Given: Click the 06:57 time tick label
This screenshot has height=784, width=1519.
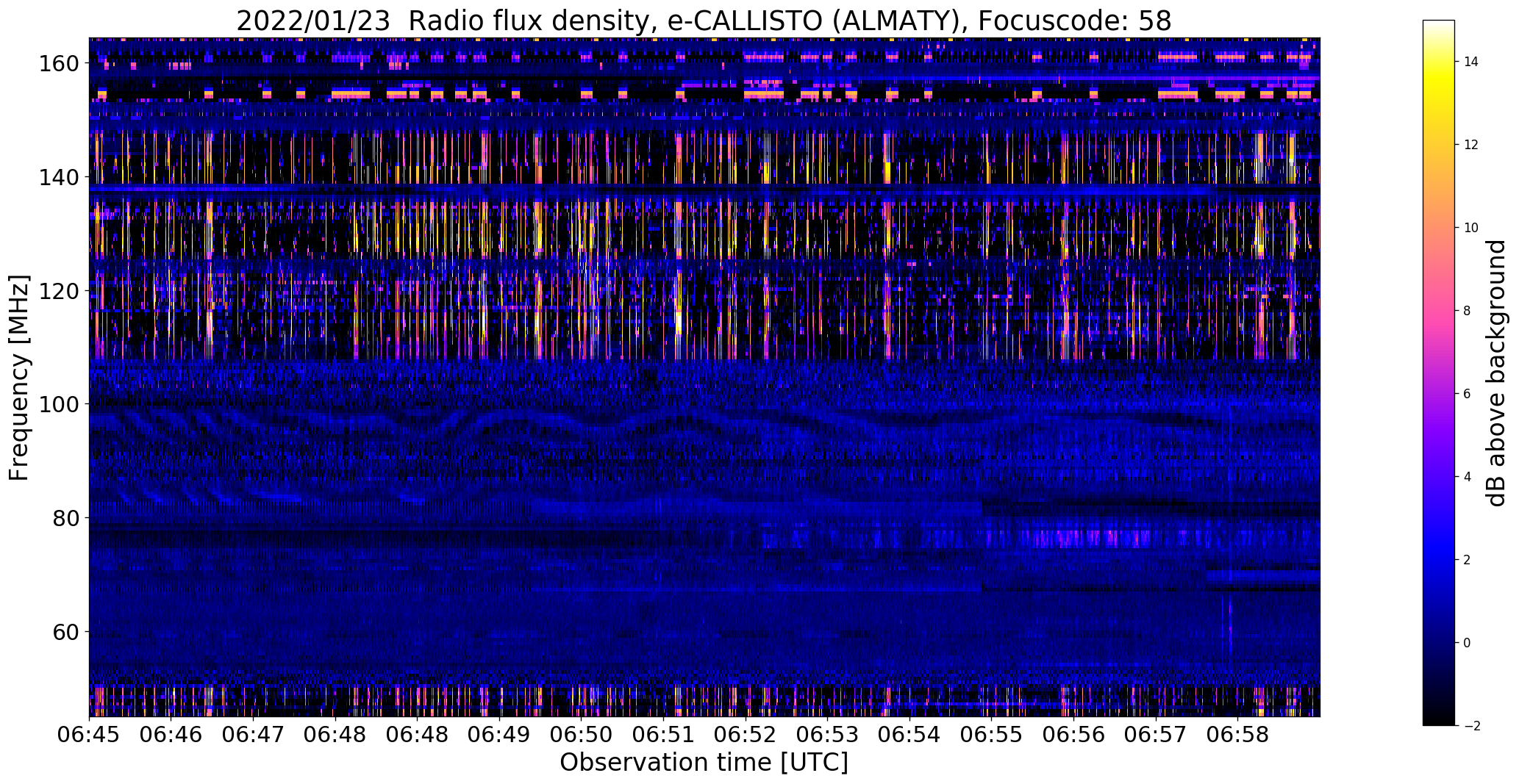Looking at the screenshot, I should (1156, 735).
